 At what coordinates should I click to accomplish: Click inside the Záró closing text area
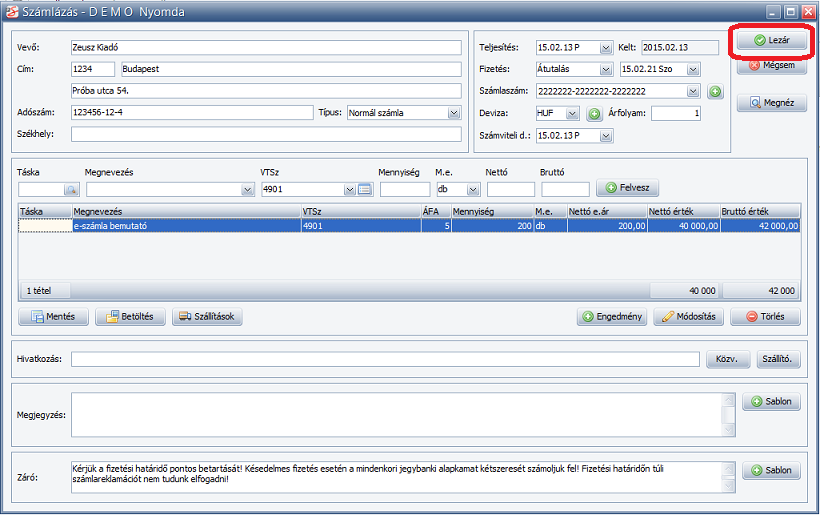point(397,477)
